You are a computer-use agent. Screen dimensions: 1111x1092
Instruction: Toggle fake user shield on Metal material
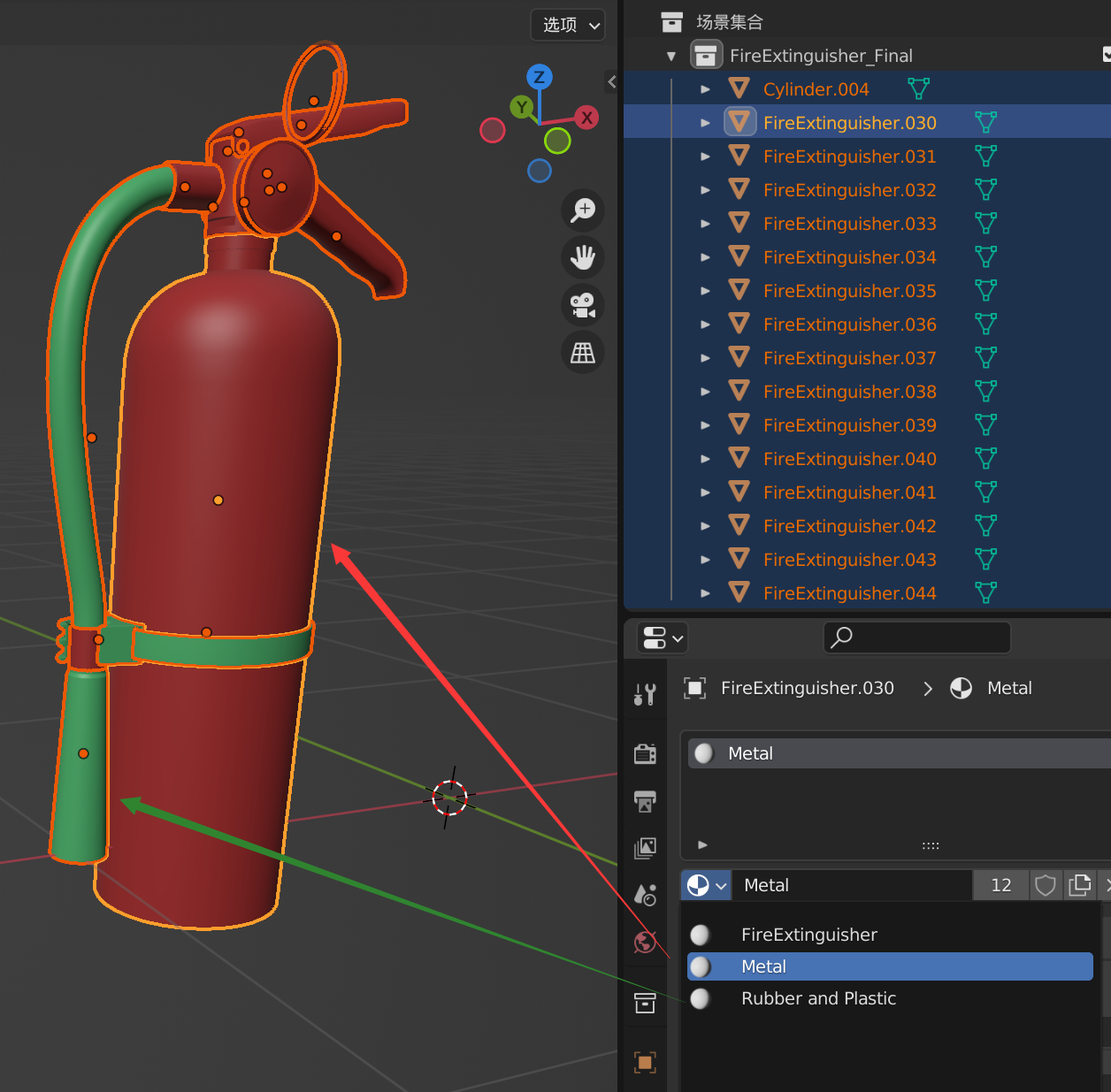point(1046,884)
